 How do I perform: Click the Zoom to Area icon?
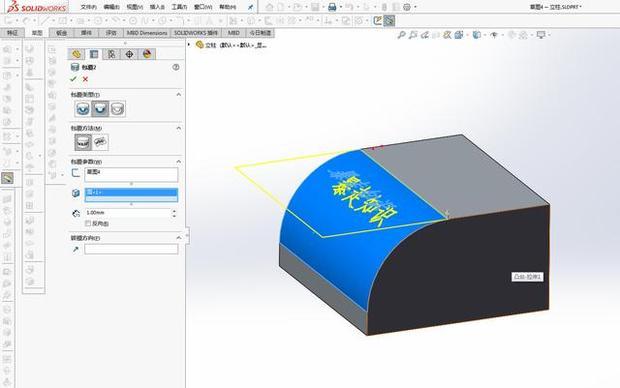coord(413,35)
